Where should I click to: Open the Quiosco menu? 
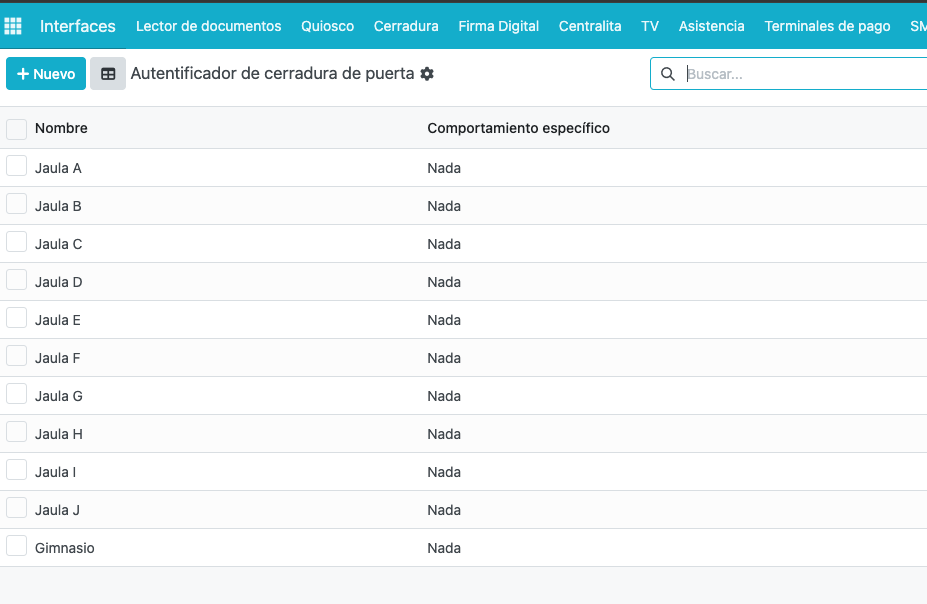coord(328,26)
